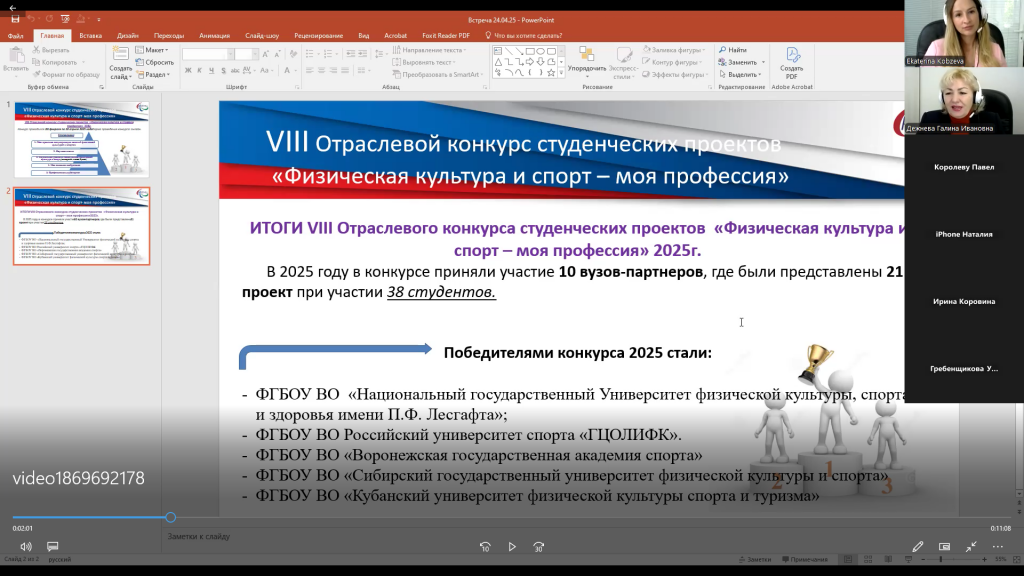Toggle Bold (Ж) formatting
This screenshot has width=1024, height=576.
pyautogui.click(x=187, y=70)
